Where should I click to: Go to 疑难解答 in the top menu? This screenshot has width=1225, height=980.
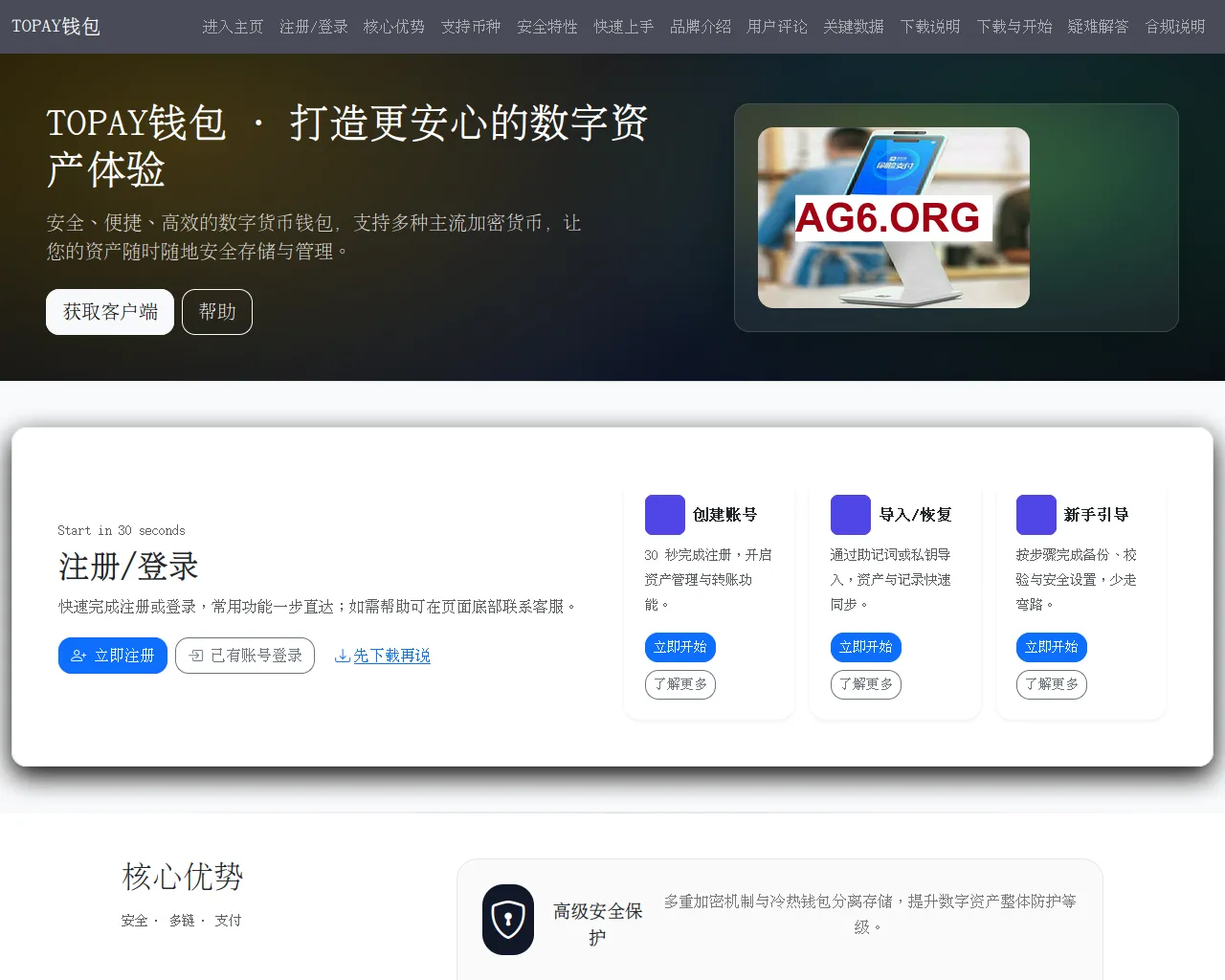[x=1099, y=27]
